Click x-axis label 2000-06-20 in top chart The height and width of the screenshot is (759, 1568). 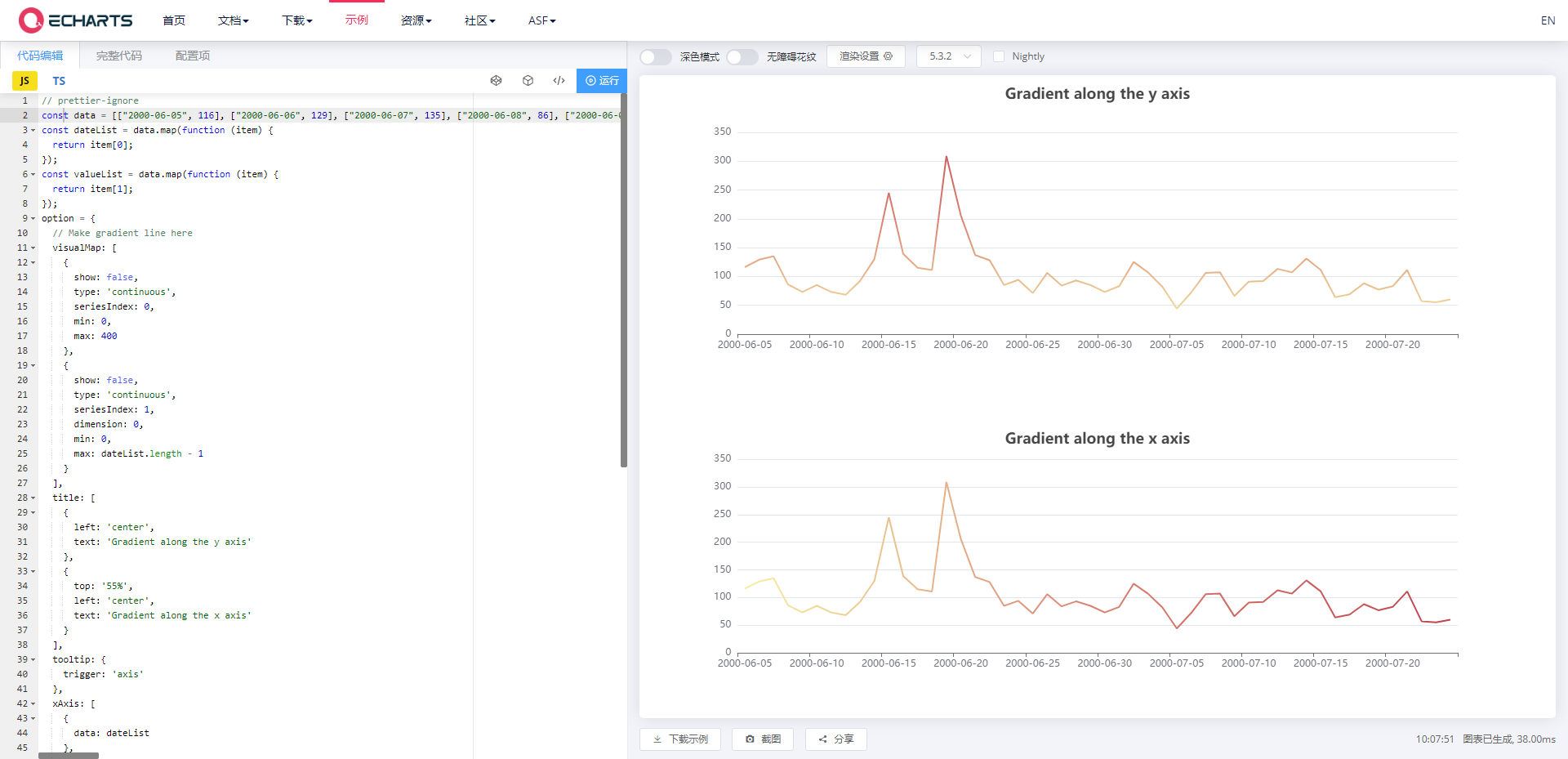(960, 345)
